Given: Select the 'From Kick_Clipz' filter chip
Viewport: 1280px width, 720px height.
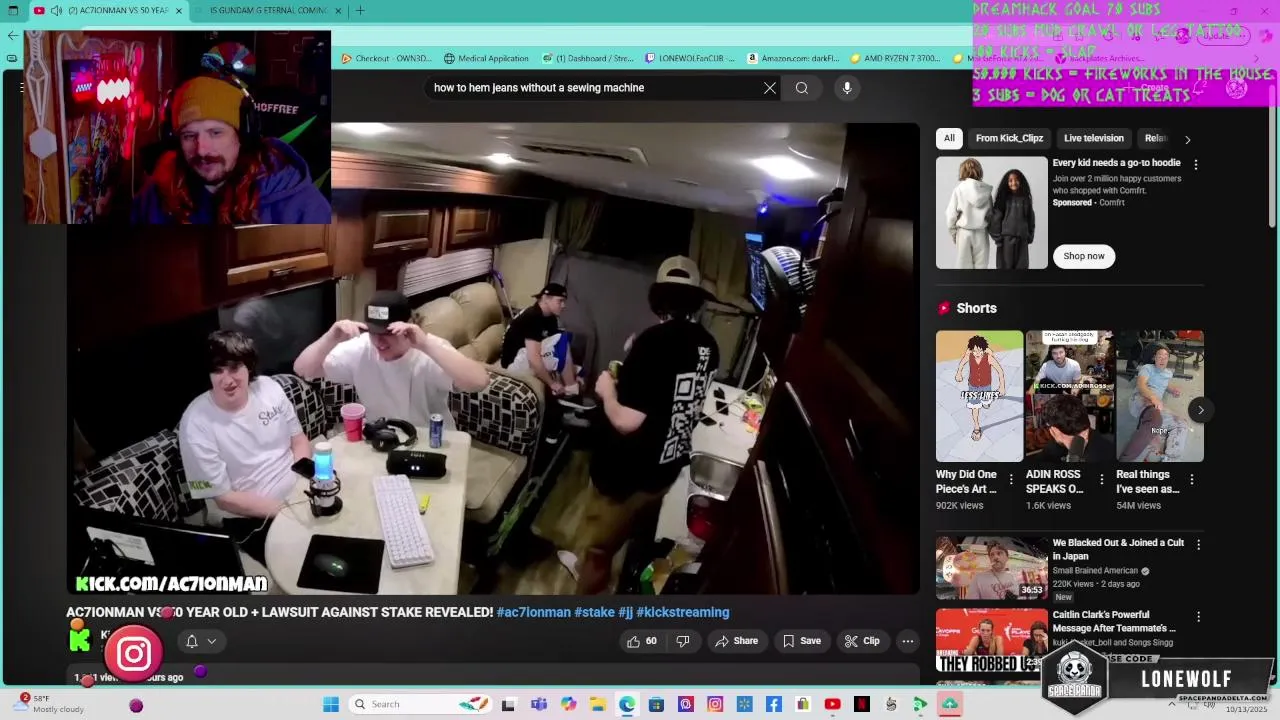Looking at the screenshot, I should click(1009, 138).
